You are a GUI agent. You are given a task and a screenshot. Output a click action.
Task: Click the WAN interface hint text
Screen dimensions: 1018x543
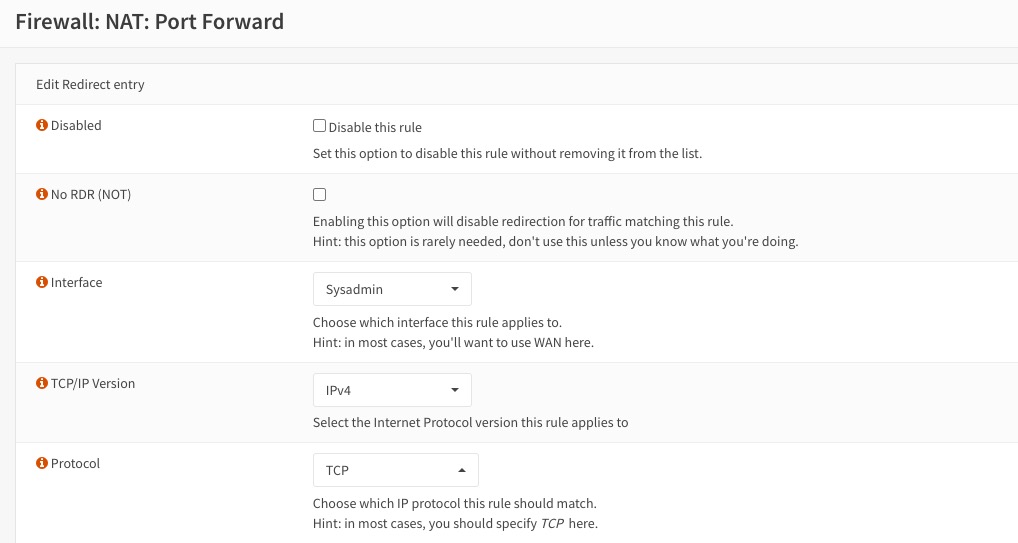tap(453, 342)
